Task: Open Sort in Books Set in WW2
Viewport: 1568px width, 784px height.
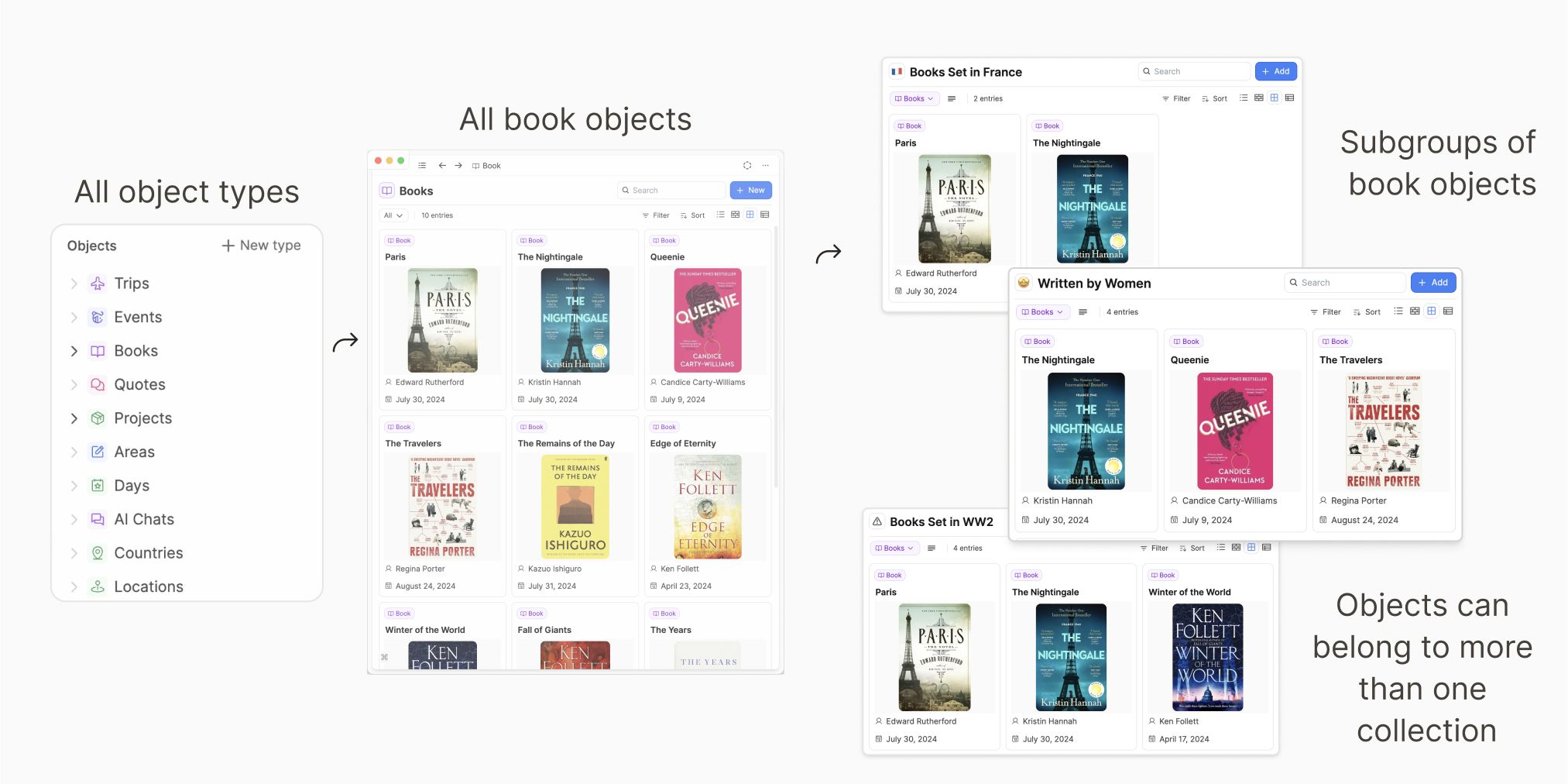Action: pos(1192,548)
